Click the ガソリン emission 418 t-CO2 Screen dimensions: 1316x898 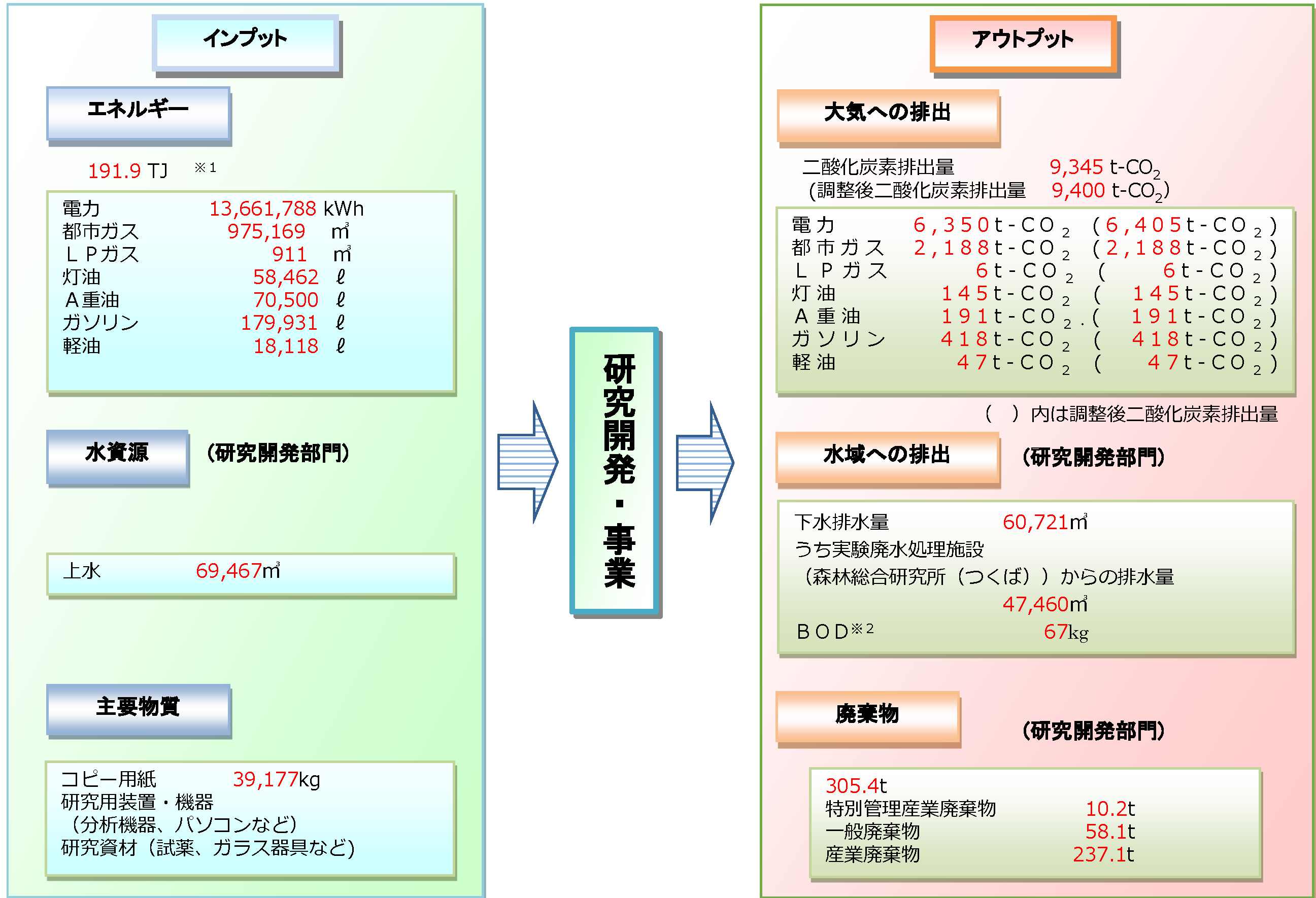[1004, 340]
